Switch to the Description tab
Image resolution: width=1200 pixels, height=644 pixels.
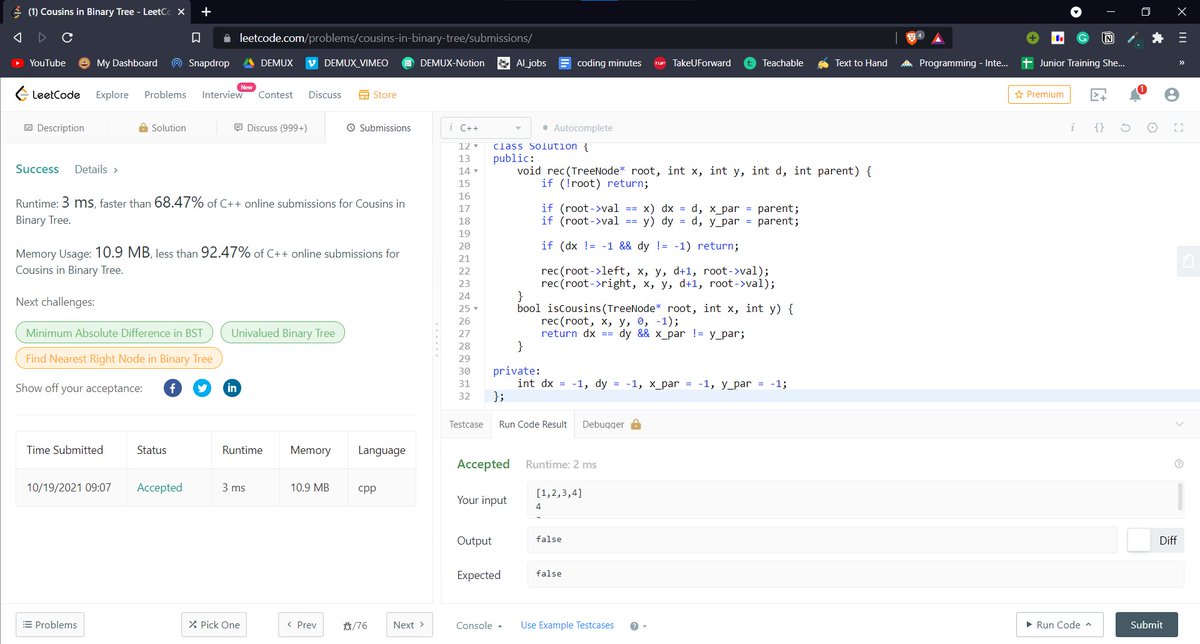pos(54,128)
